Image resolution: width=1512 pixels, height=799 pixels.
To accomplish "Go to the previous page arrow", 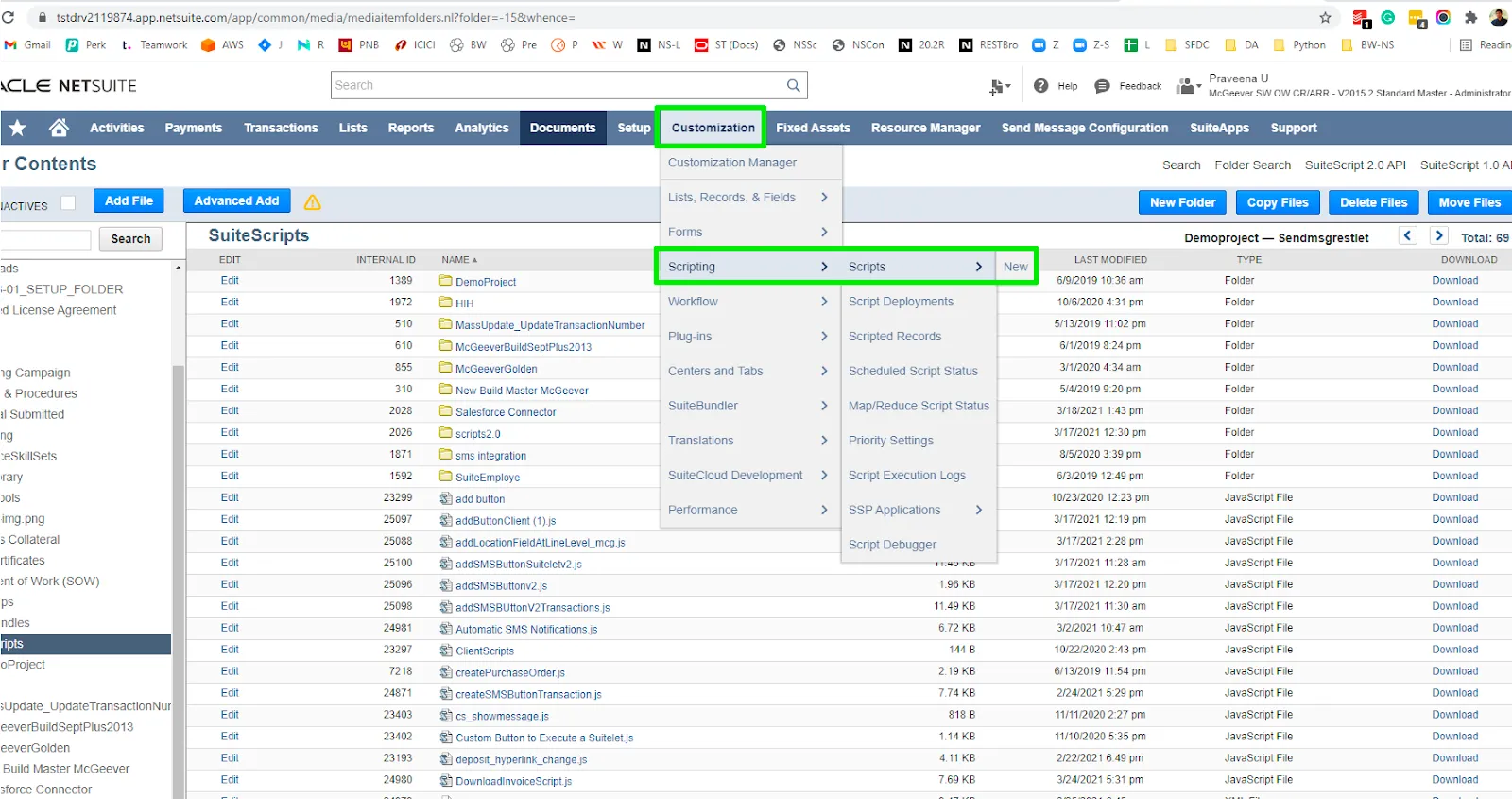I will (x=1408, y=236).
